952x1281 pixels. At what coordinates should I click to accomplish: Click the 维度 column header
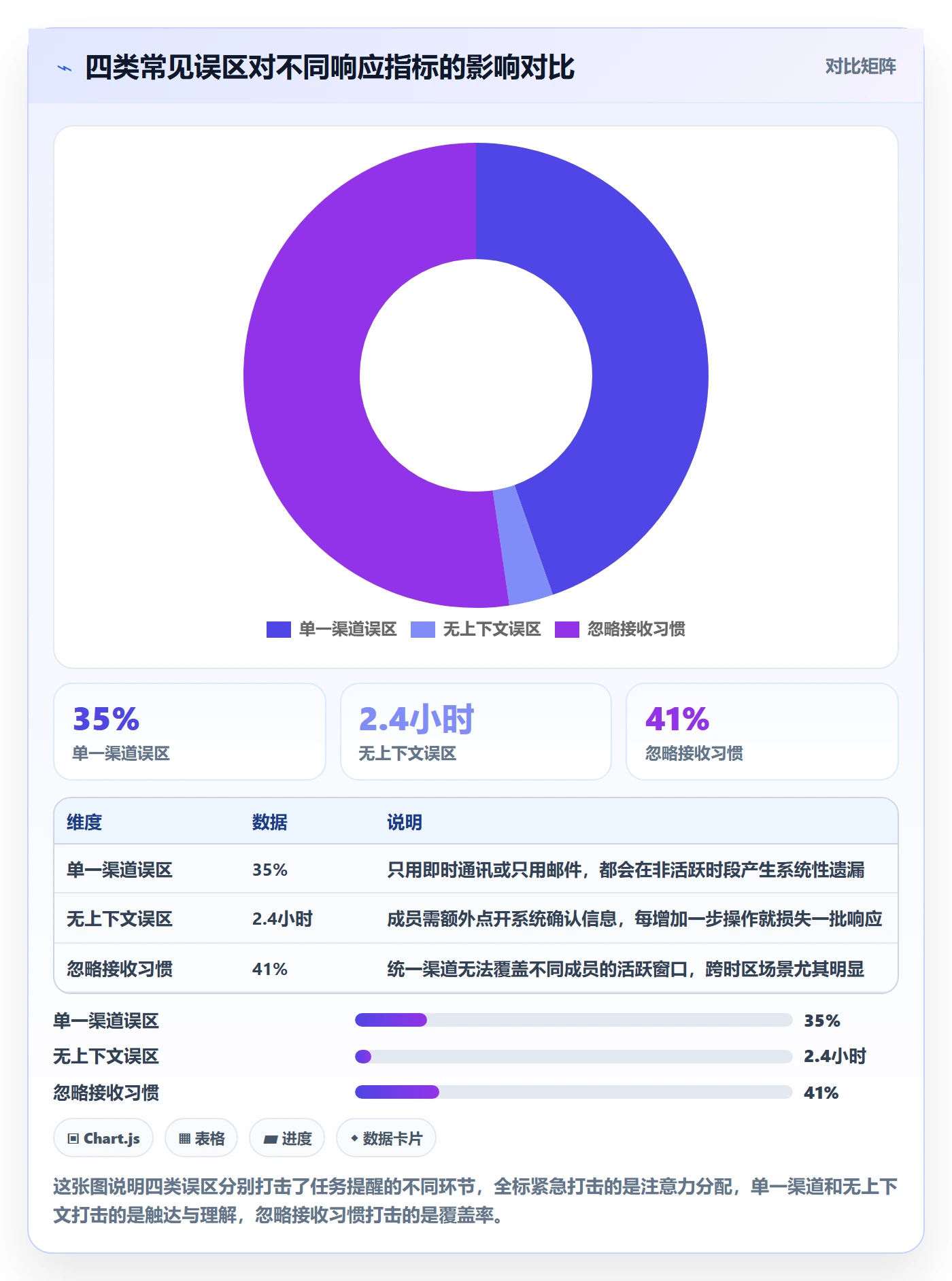[x=84, y=822]
